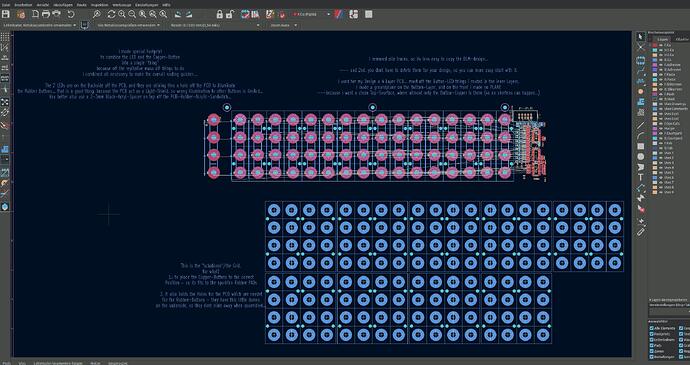Save the board with the Save icon
This screenshot has height=365, width=690.
5,15
